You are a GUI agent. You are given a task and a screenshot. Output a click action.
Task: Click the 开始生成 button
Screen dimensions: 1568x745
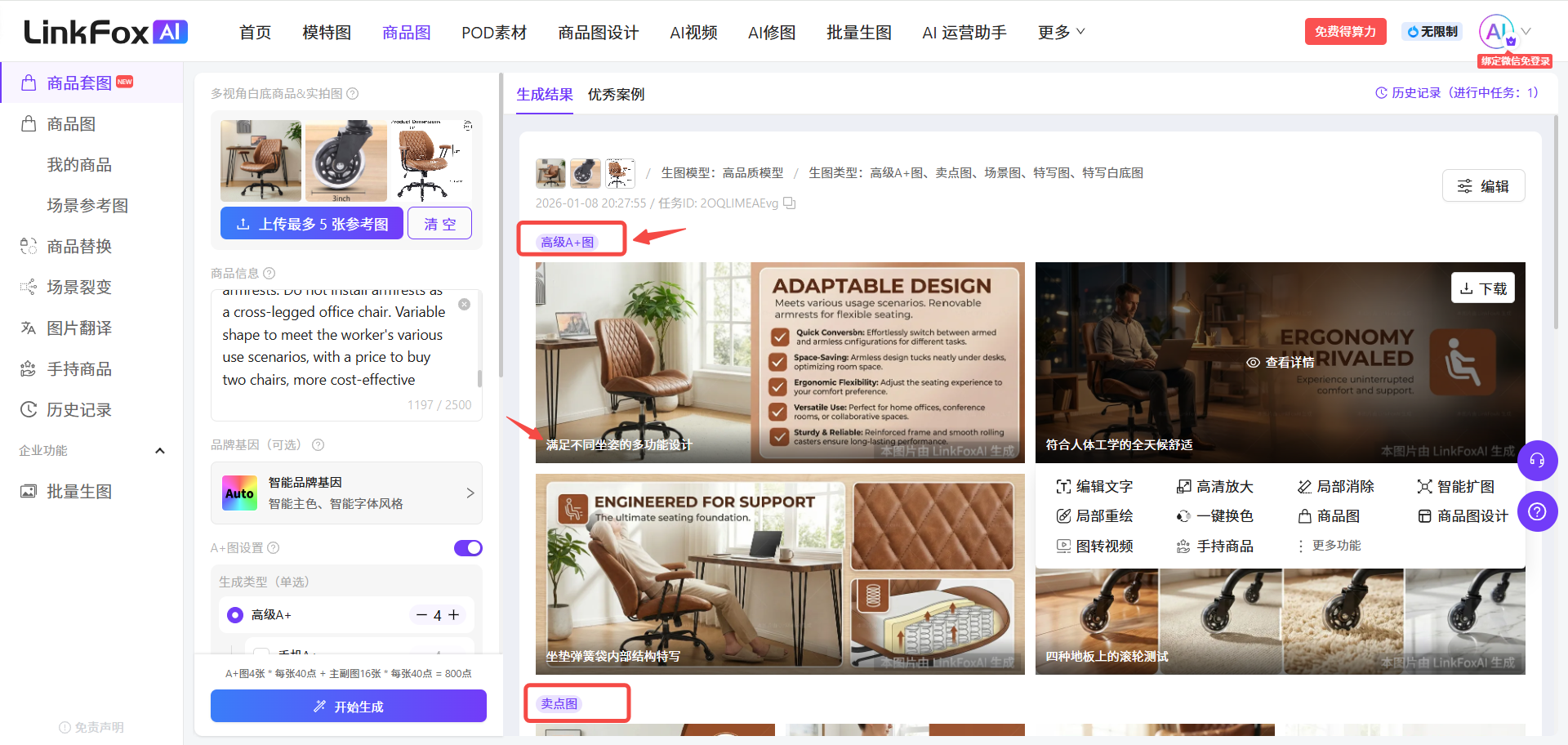click(349, 706)
